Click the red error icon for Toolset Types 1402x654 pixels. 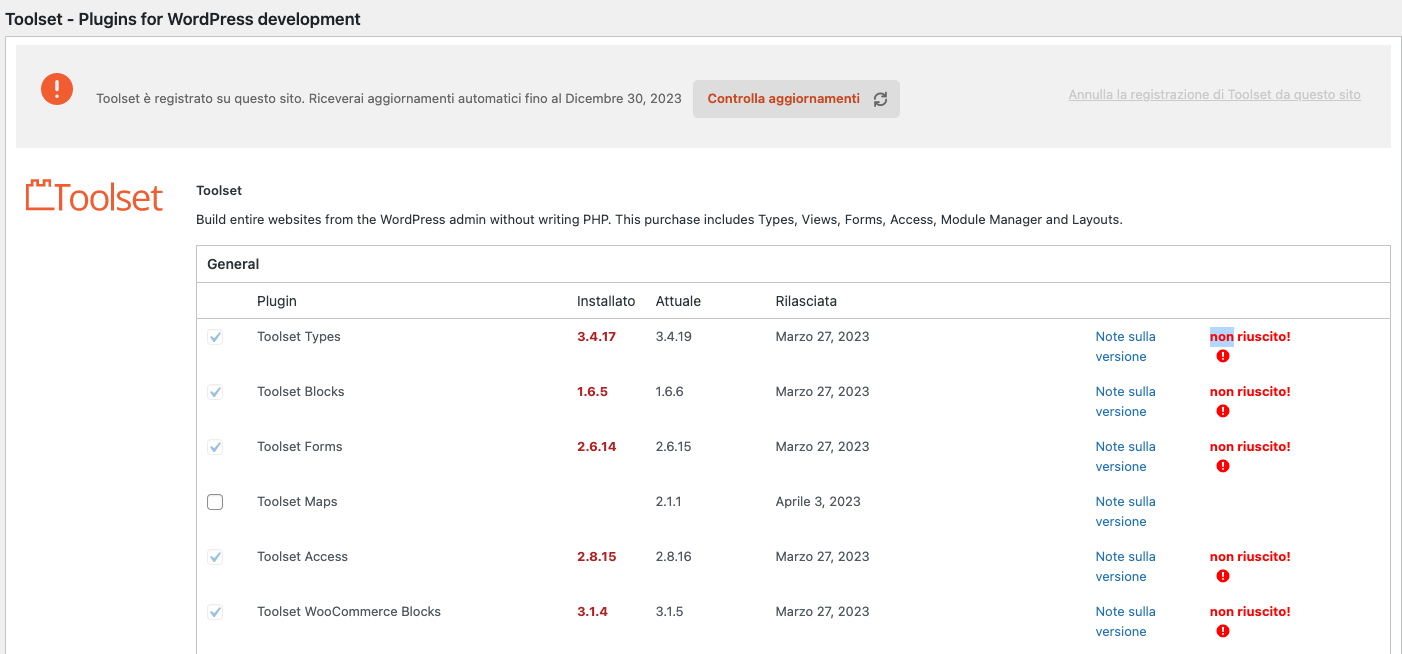click(1222, 356)
